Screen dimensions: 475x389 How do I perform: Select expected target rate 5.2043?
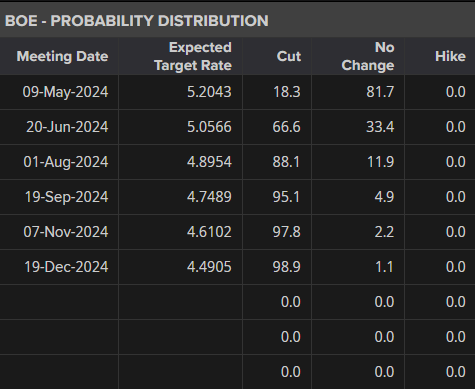pos(209,92)
